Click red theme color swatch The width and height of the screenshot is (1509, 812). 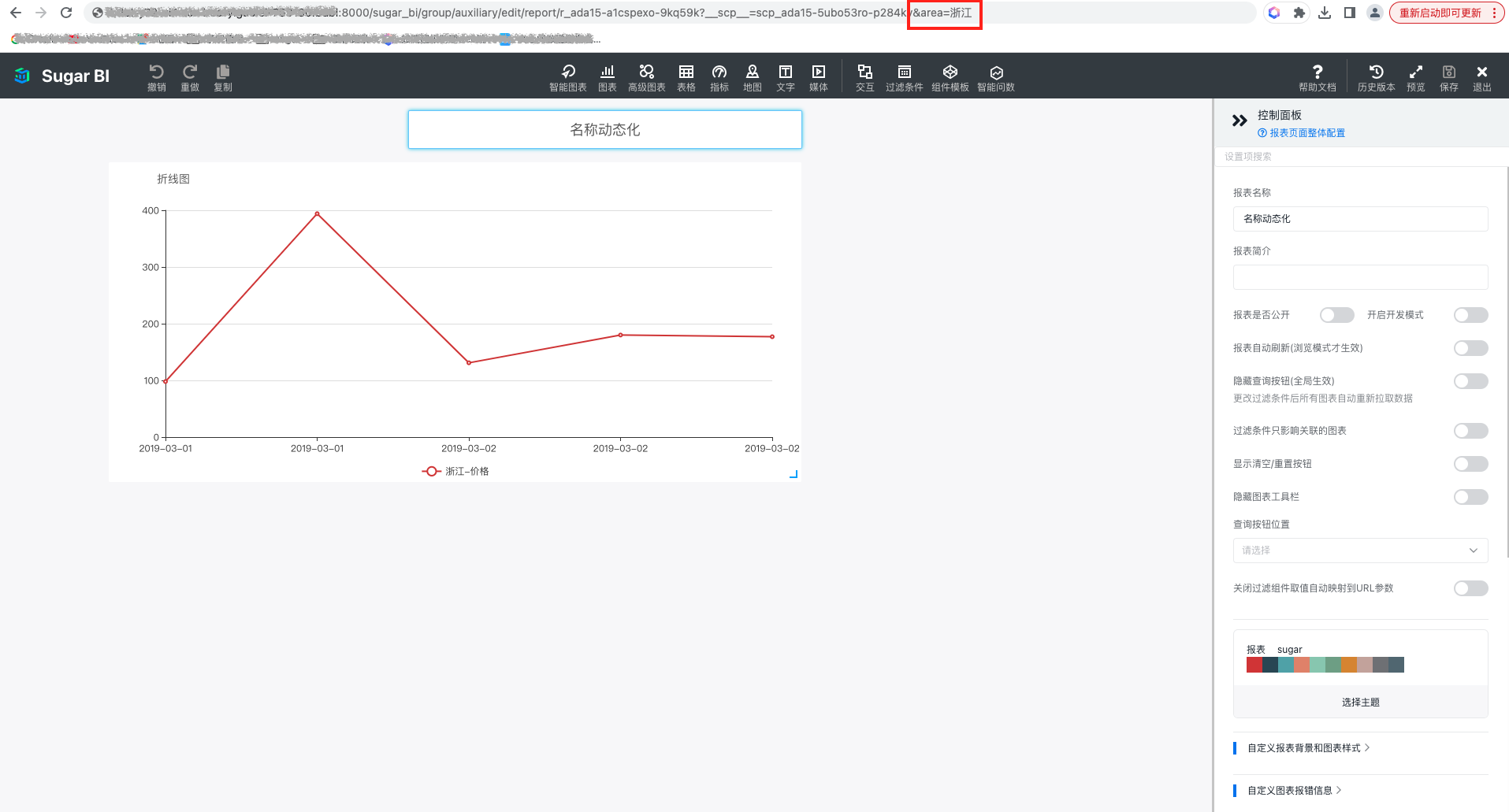1254,665
